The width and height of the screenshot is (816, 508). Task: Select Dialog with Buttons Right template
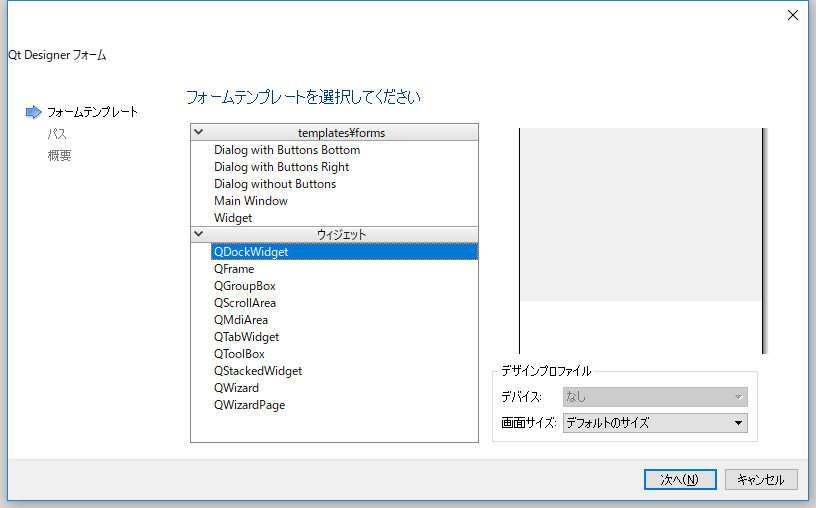click(x=281, y=167)
